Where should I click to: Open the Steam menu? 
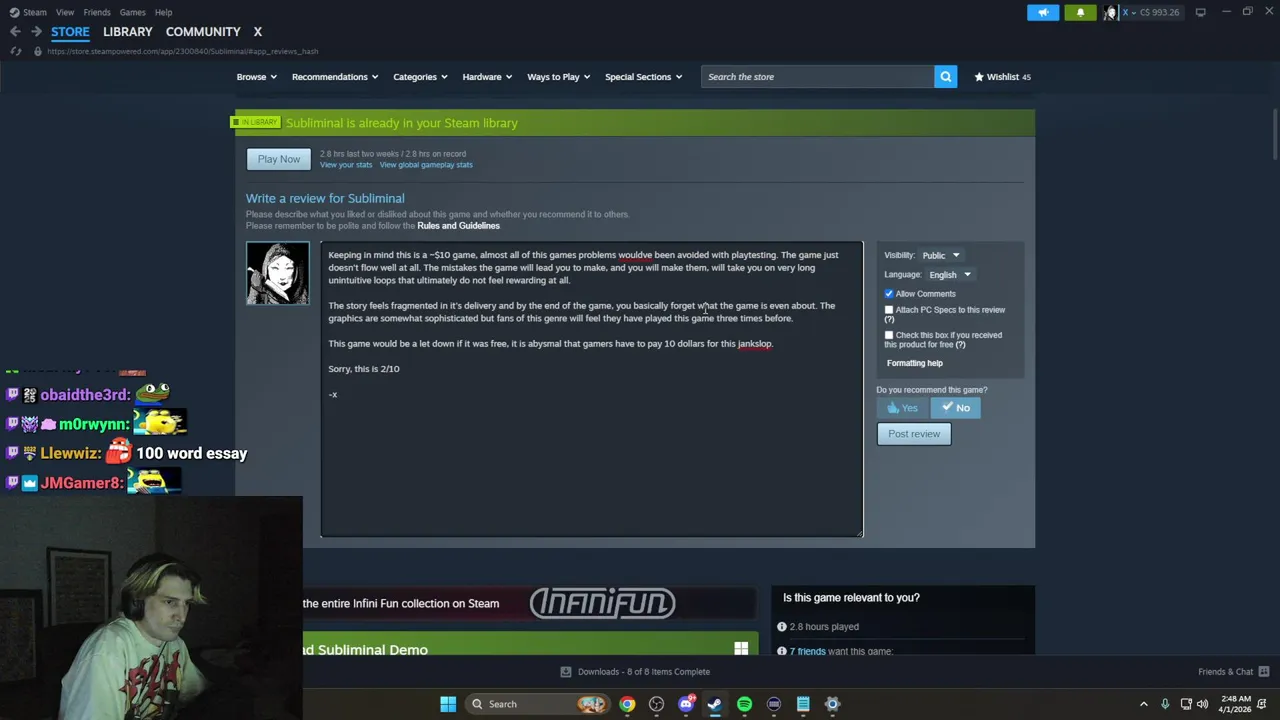35,12
